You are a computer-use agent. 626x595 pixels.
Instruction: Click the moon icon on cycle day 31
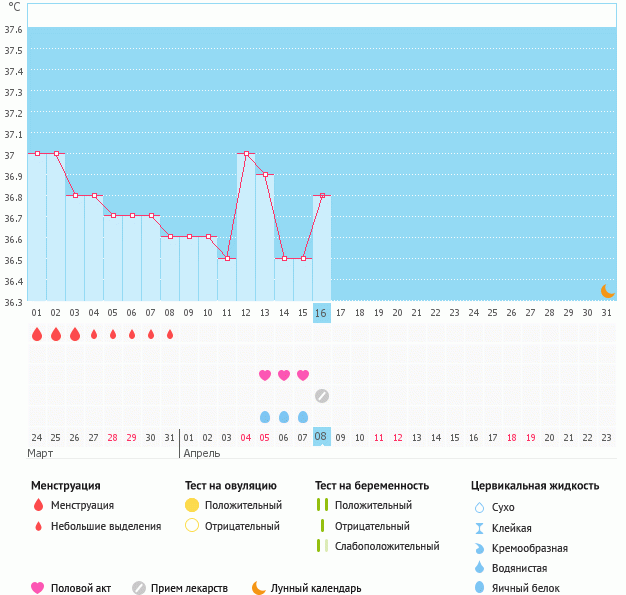[607, 290]
